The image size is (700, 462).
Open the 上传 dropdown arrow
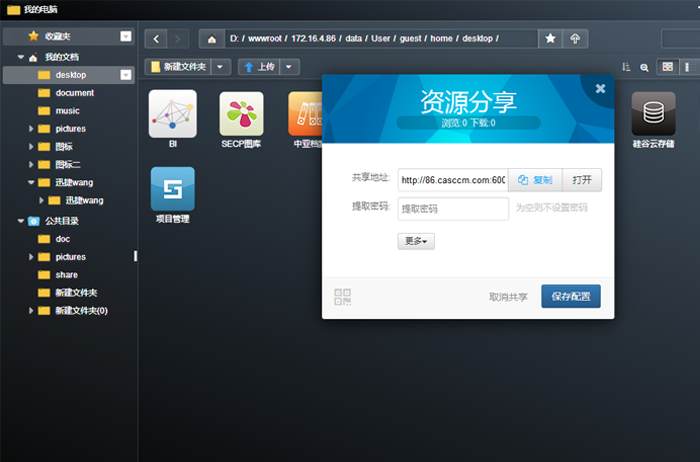click(x=289, y=67)
